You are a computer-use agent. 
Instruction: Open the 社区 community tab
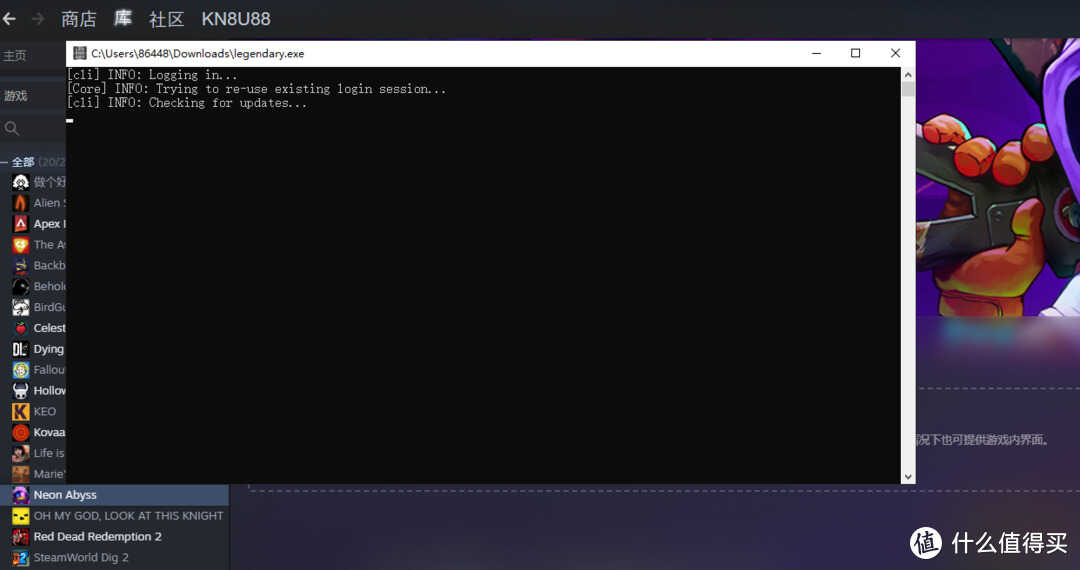167,19
